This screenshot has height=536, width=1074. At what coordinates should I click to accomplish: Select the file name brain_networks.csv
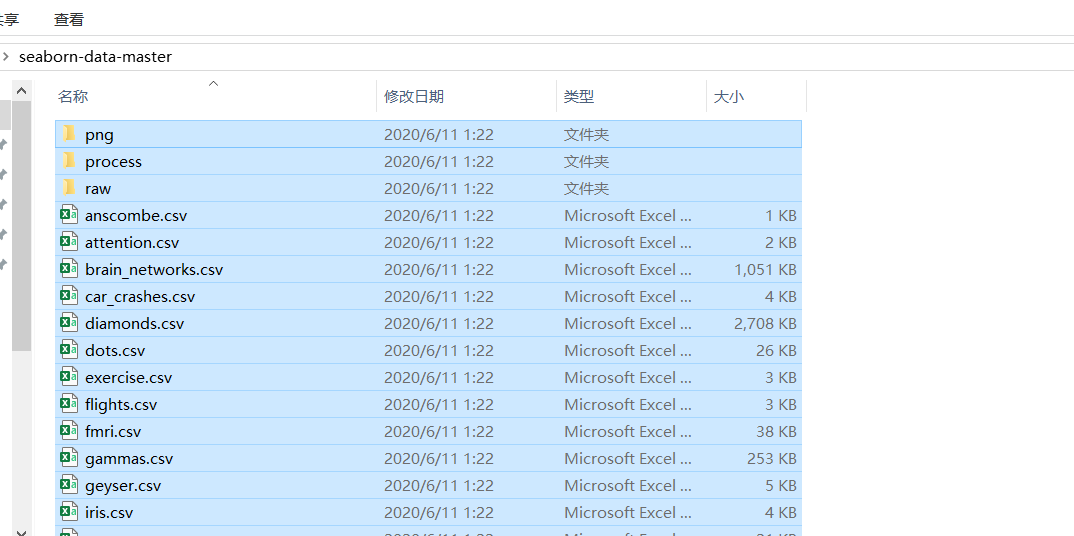(x=154, y=270)
